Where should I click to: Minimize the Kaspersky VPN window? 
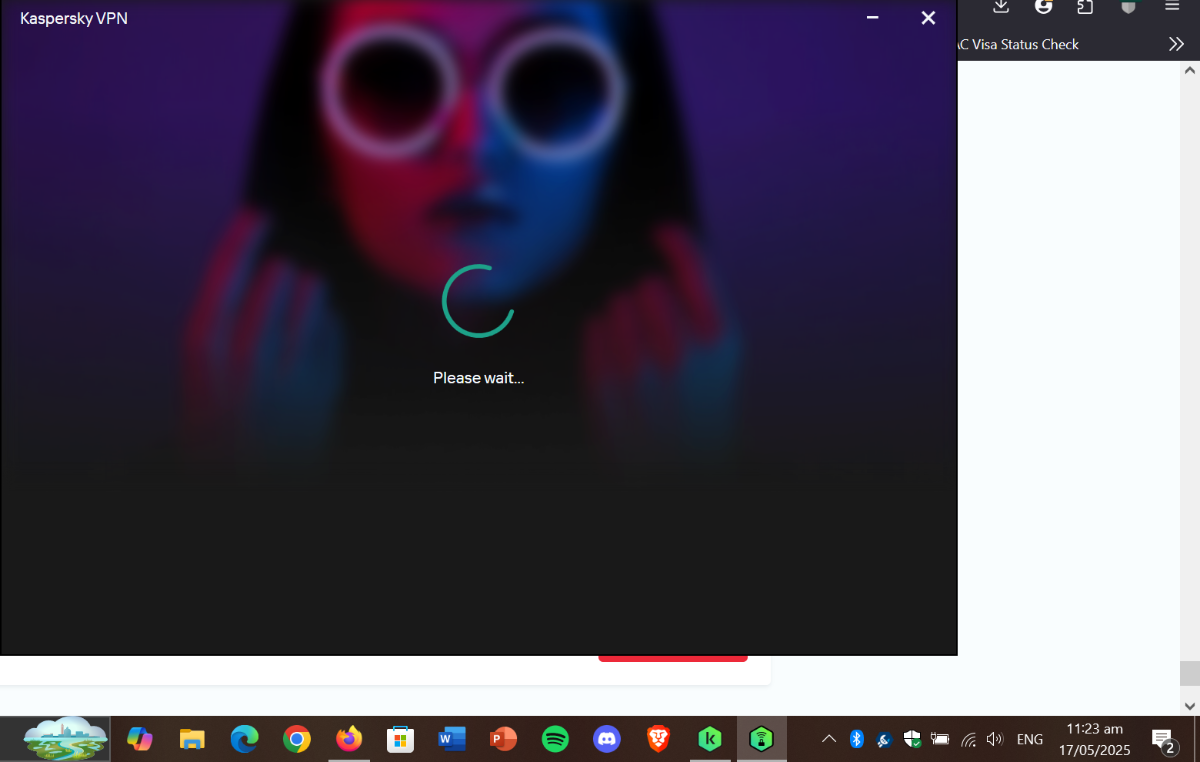[872, 18]
